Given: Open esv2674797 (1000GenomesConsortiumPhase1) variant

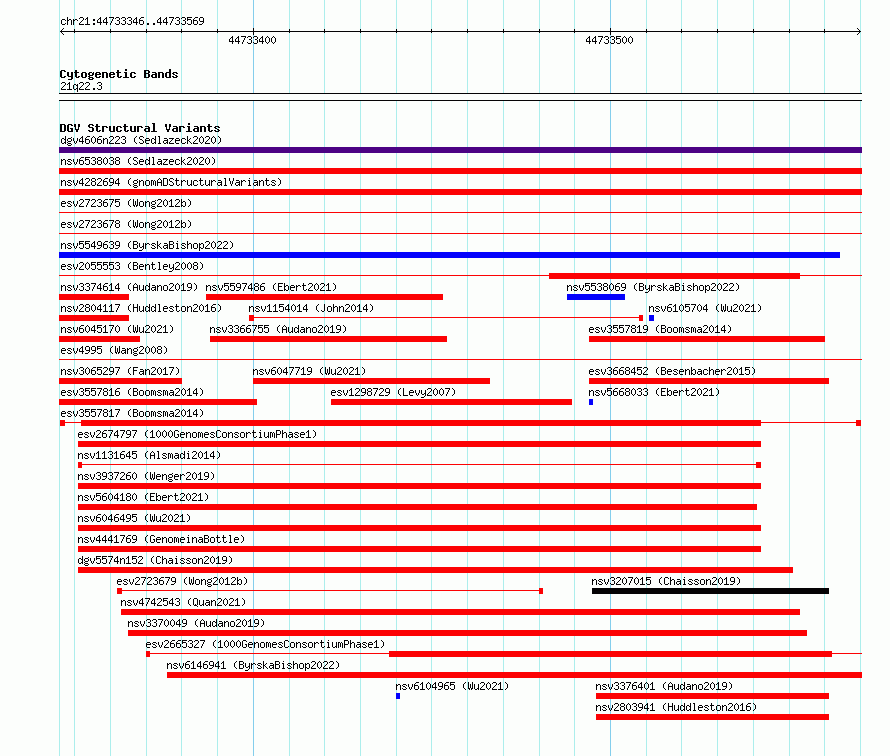Looking at the screenshot, I should [x=197, y=434].
